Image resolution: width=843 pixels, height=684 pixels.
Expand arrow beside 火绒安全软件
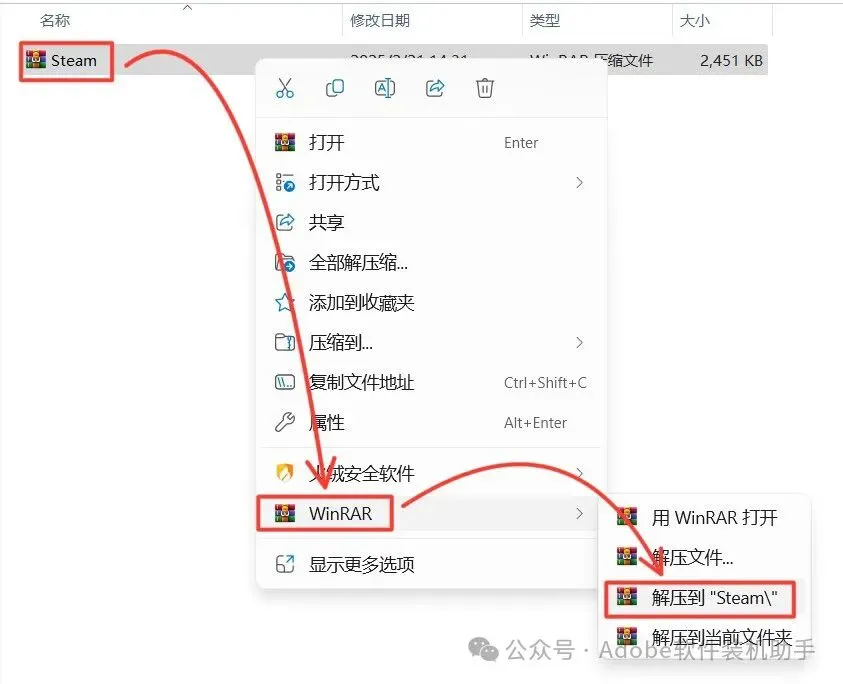[x=579, y=473]
